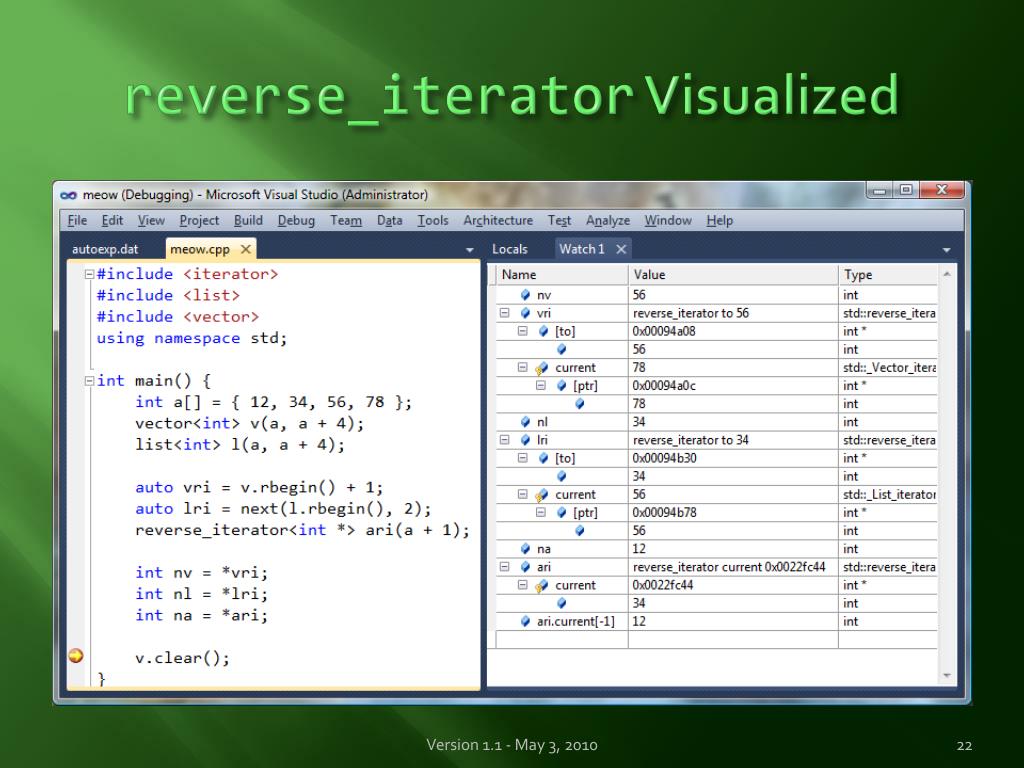Open the Team menu
The width and height of the screenshot is (1024, 768).
tap(345, 221)
